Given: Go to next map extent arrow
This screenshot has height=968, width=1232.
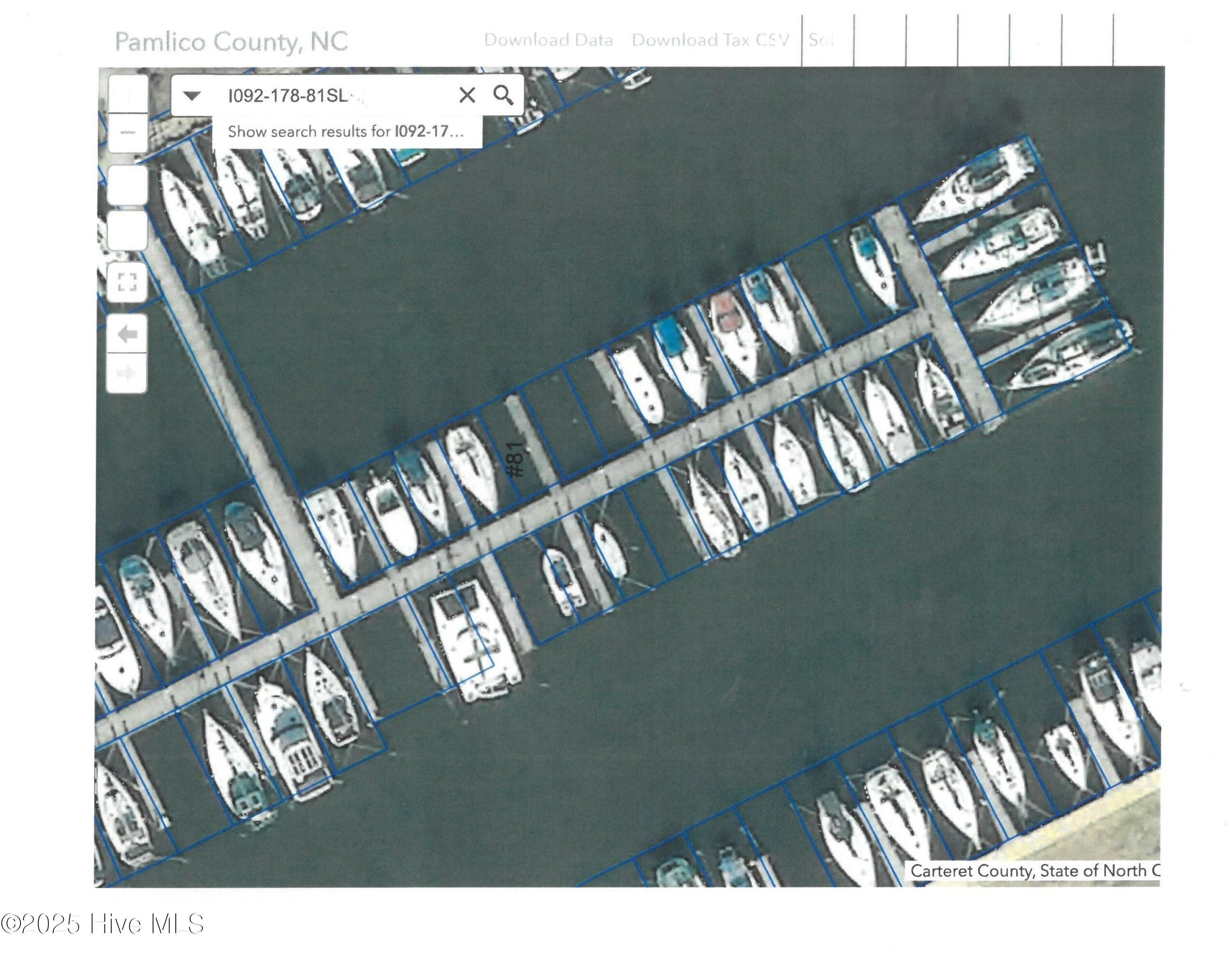Looking at the screenshot, I should tap(127, 374).
